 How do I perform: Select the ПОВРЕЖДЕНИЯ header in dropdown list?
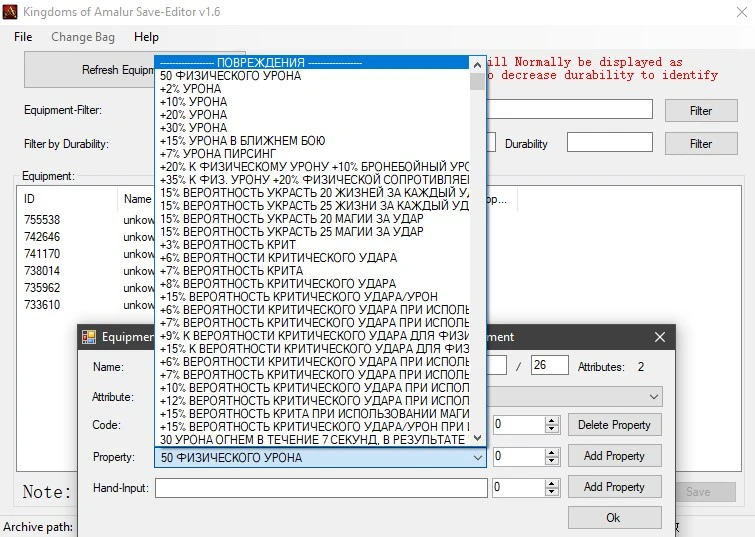(x=312, y=63)
